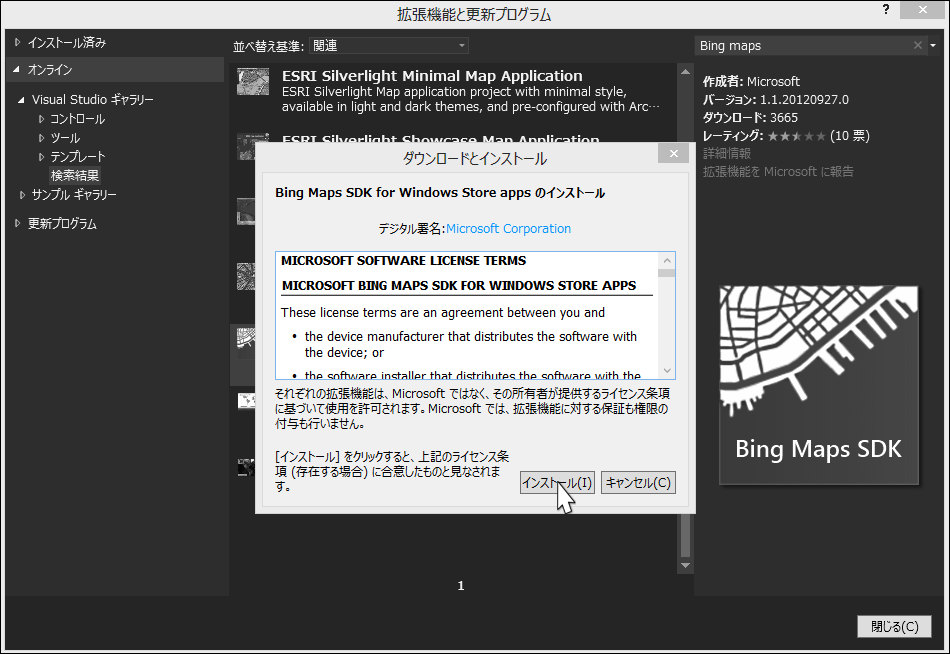Open the search box dropdown arrow
The width and height of the screenshot is (950, 654).
coord(933,45)
